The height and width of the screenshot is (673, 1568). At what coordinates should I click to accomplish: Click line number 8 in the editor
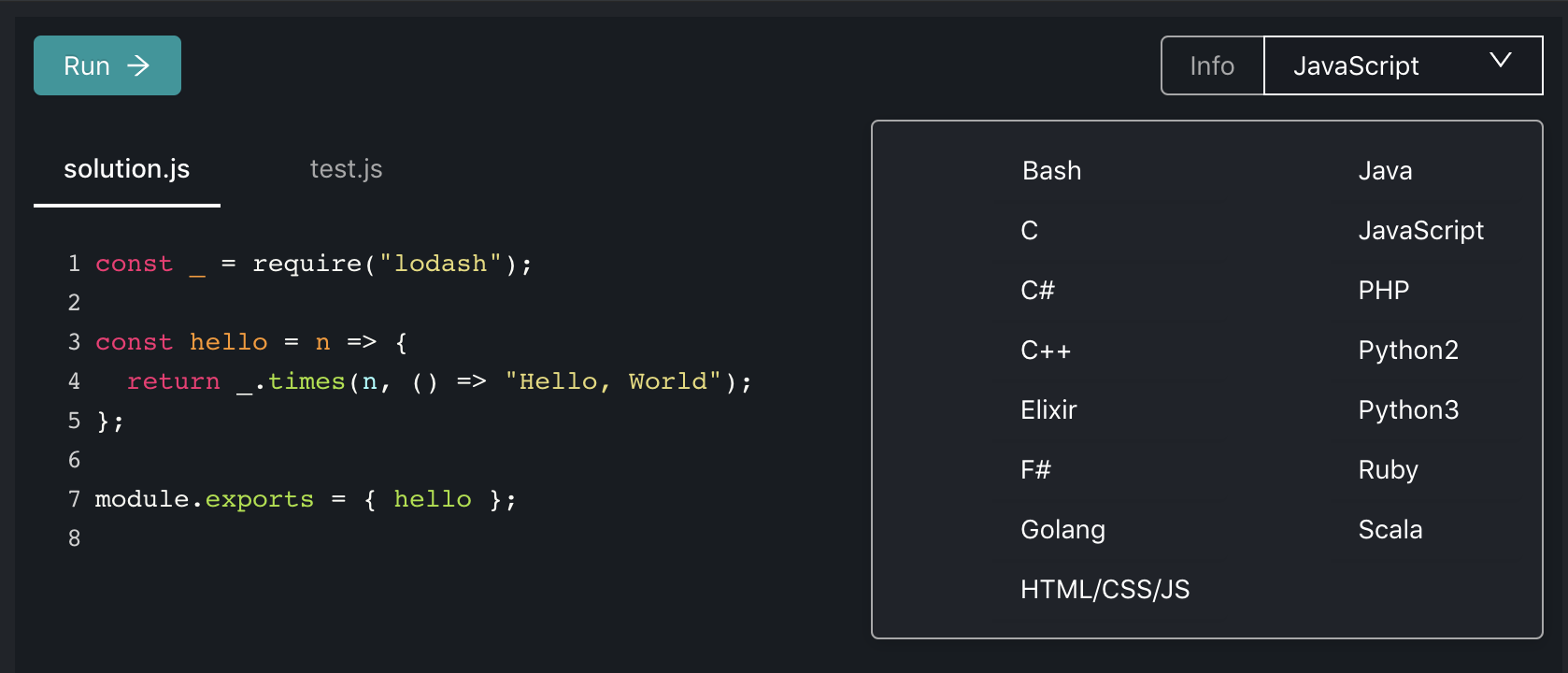click(75, 538)
